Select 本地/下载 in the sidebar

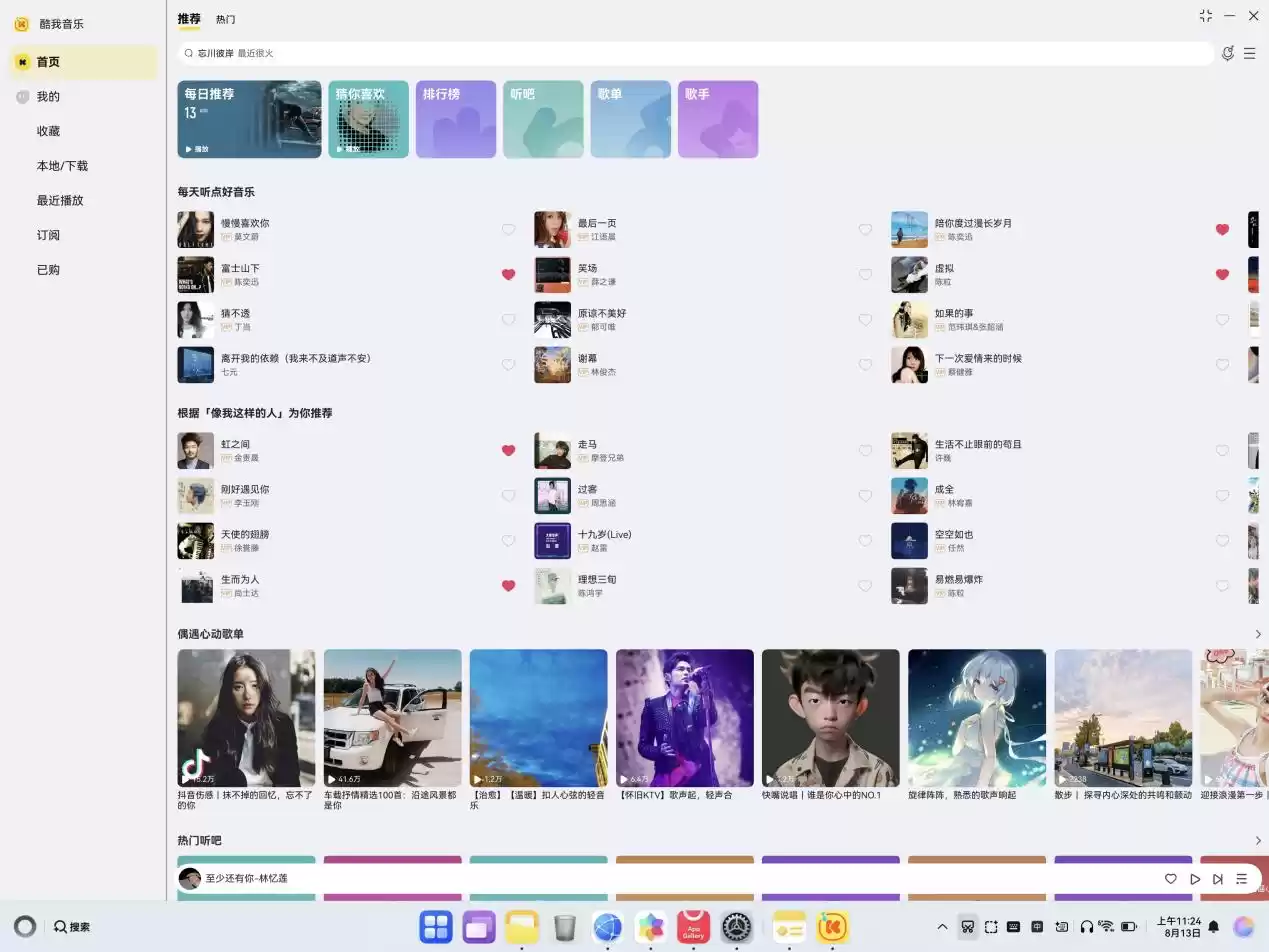[x=62, y=165]
